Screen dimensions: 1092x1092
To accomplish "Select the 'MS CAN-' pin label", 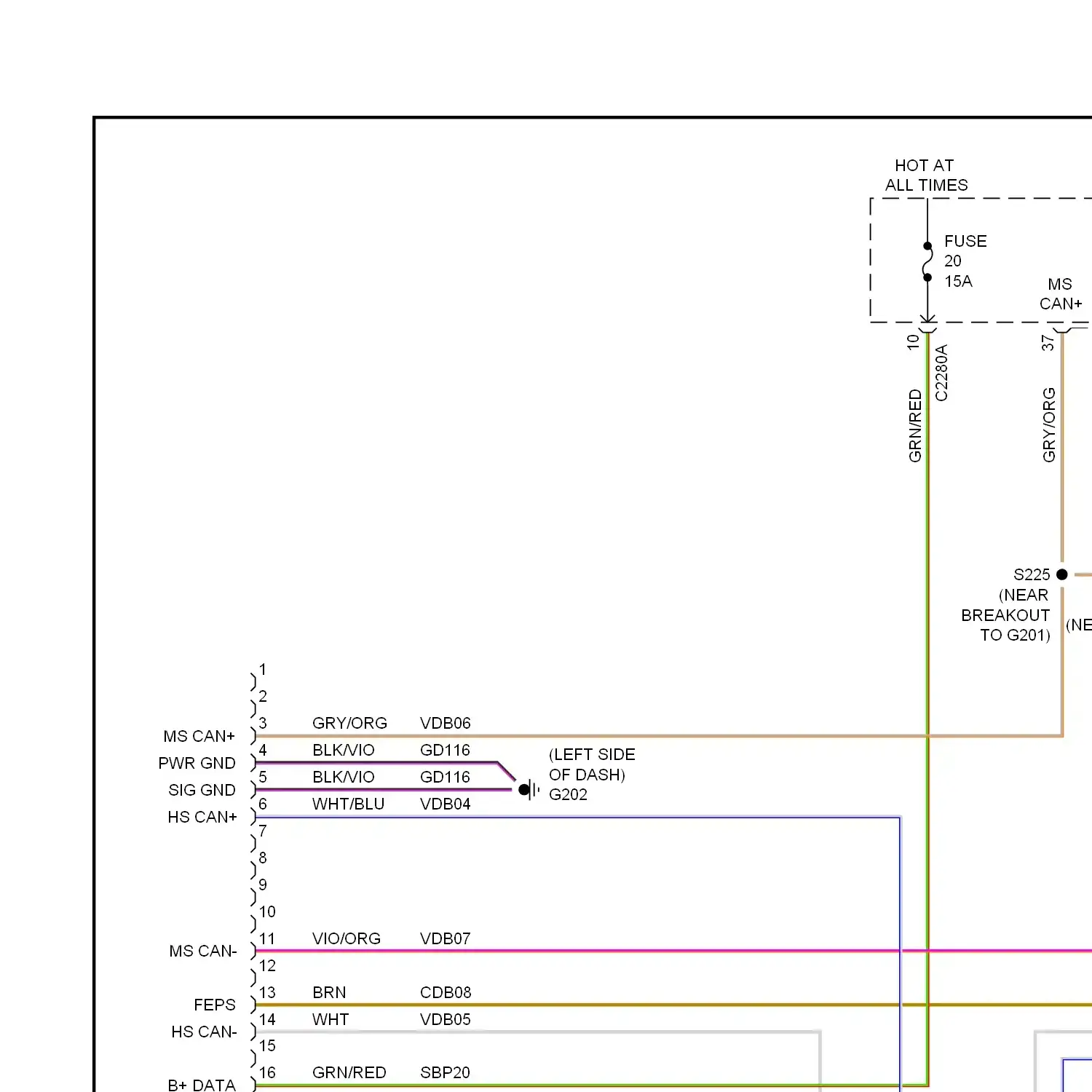I will pyautogui.click(x=203, y=951).
